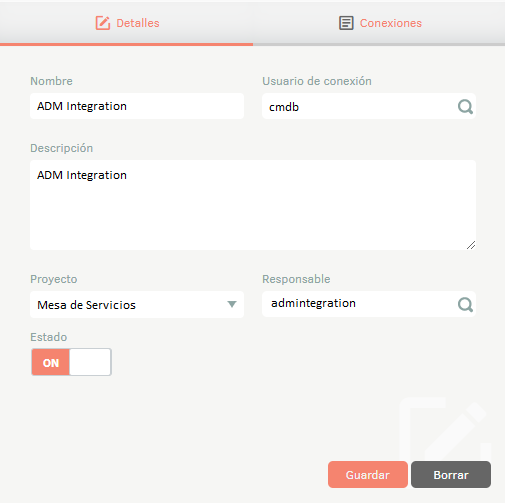Switch to the Conexiones tab
505x504 pixels.
coord(379,23)
